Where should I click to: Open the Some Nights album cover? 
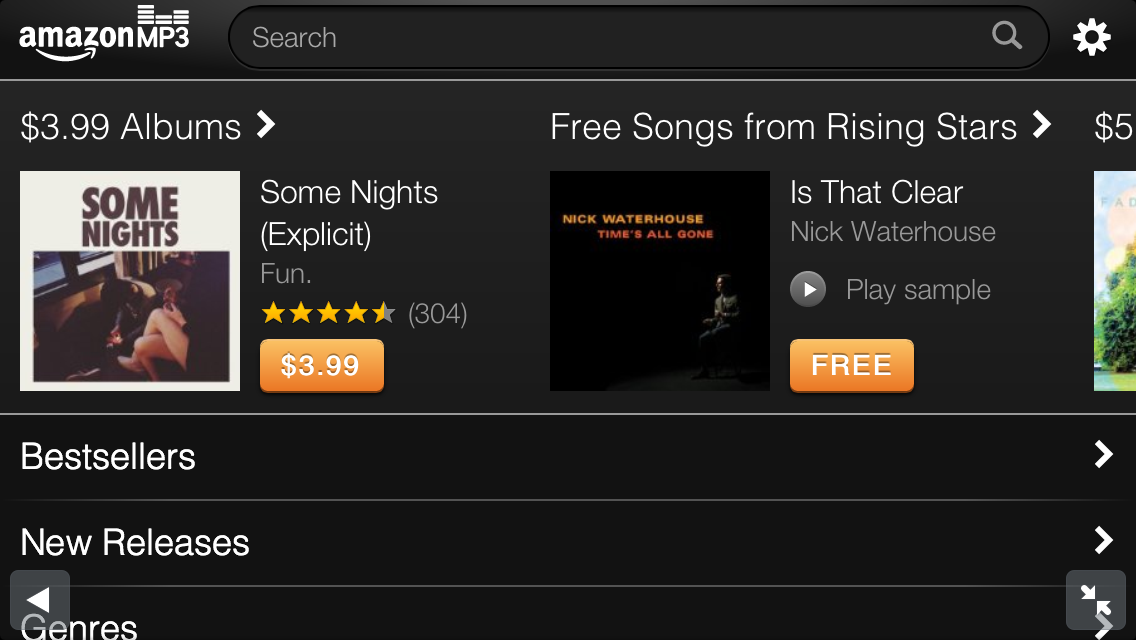coord(129,281)
